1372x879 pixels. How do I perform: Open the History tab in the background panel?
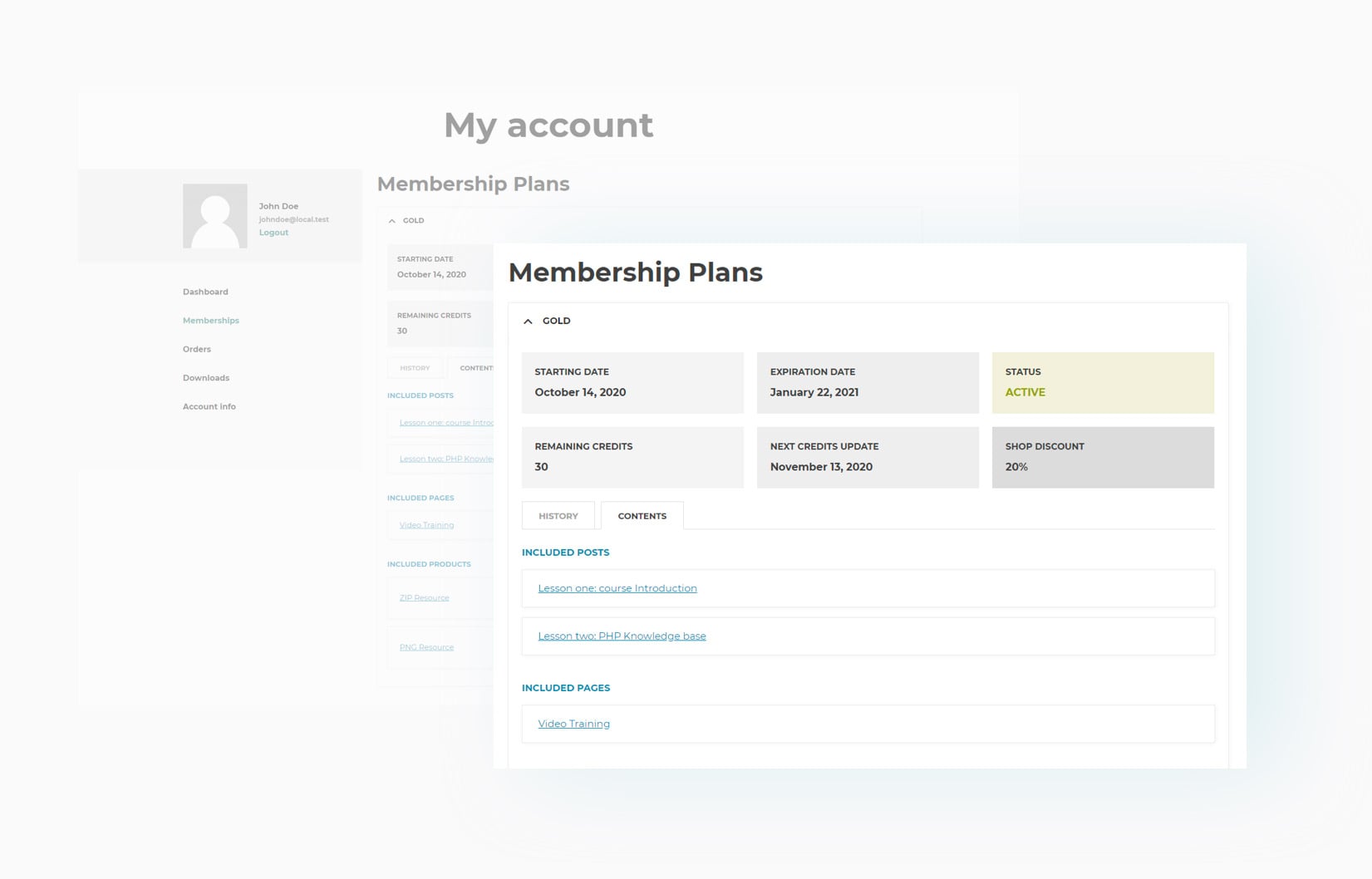tap(415, 368)
